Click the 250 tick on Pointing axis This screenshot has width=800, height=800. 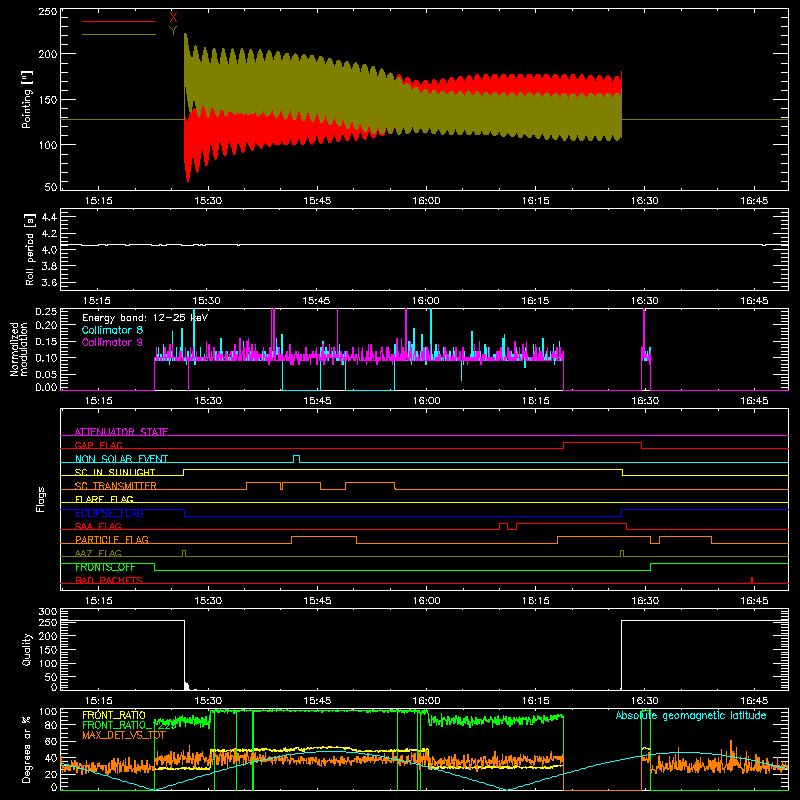click(47, 11)
